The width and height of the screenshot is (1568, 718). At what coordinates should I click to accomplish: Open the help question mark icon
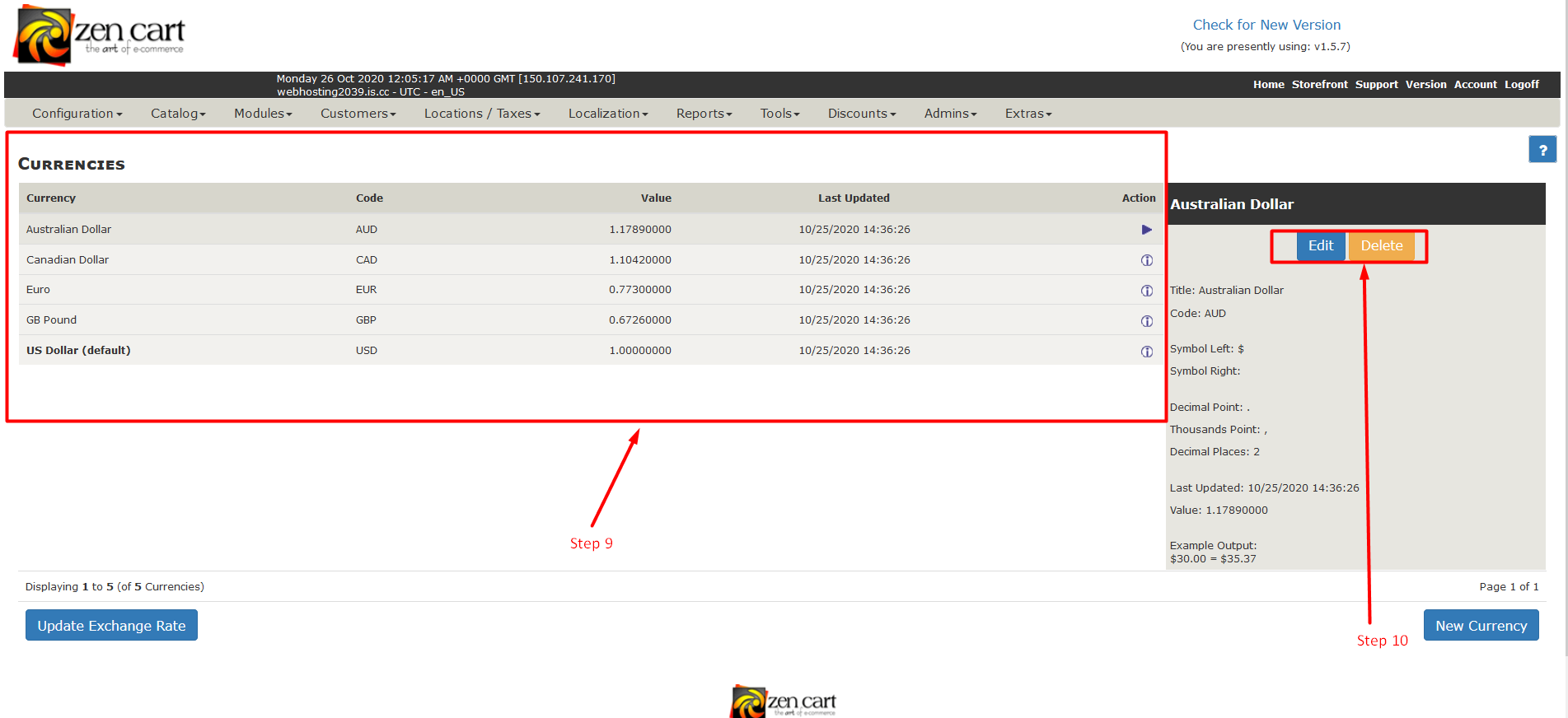1542,149
